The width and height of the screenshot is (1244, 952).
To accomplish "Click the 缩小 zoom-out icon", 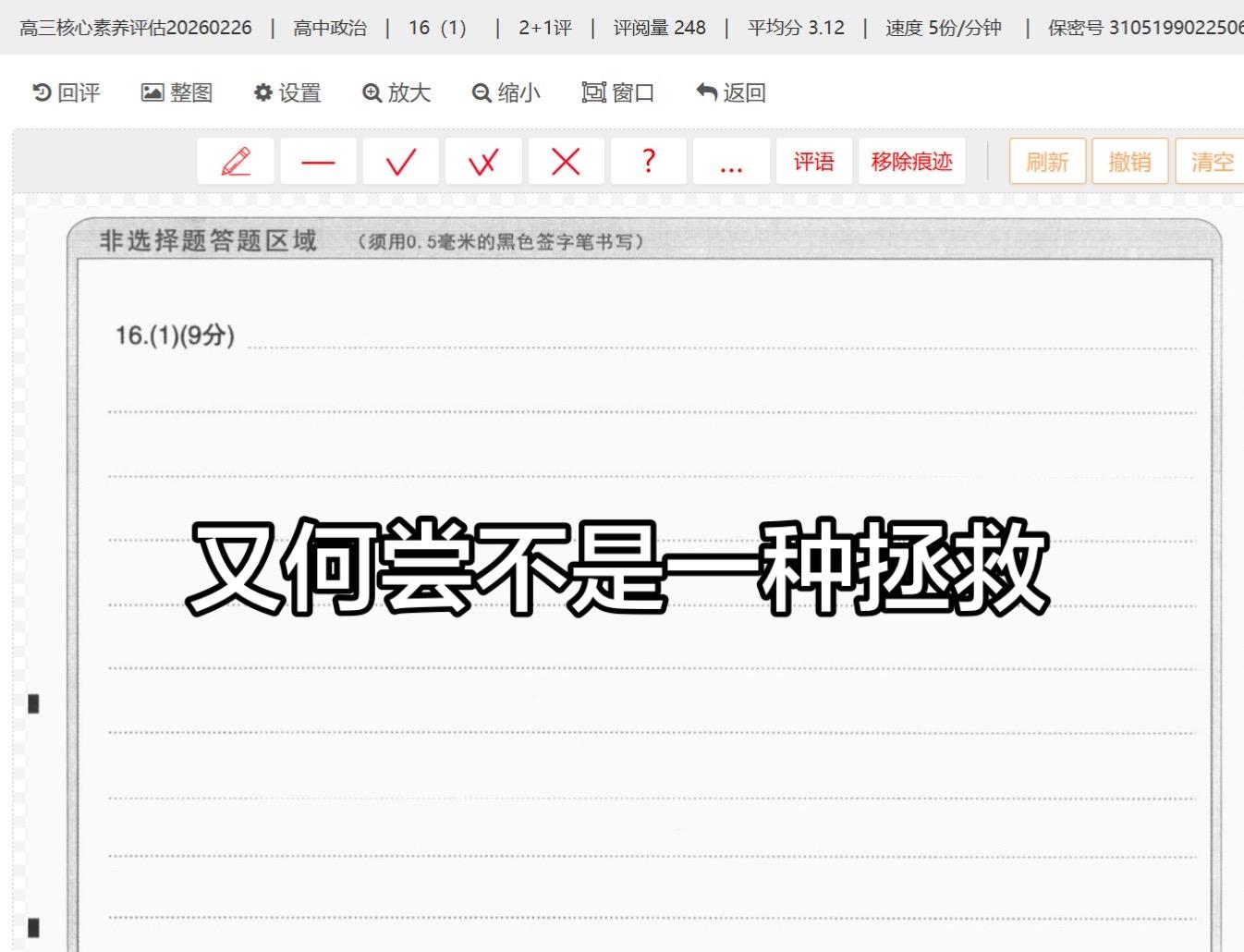I will pos(506,92).
